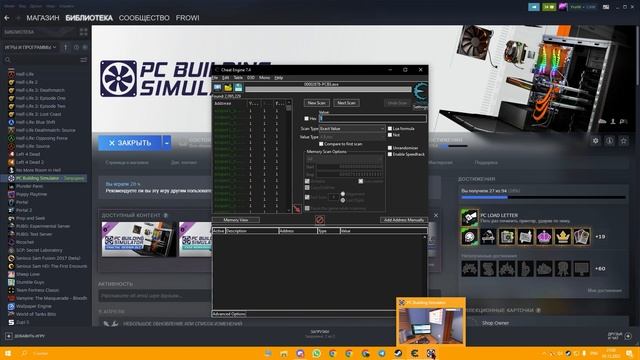Click the yellow open-file folder icon
Image resolution: width=640 pixels, height=360 pixels.
228,87
